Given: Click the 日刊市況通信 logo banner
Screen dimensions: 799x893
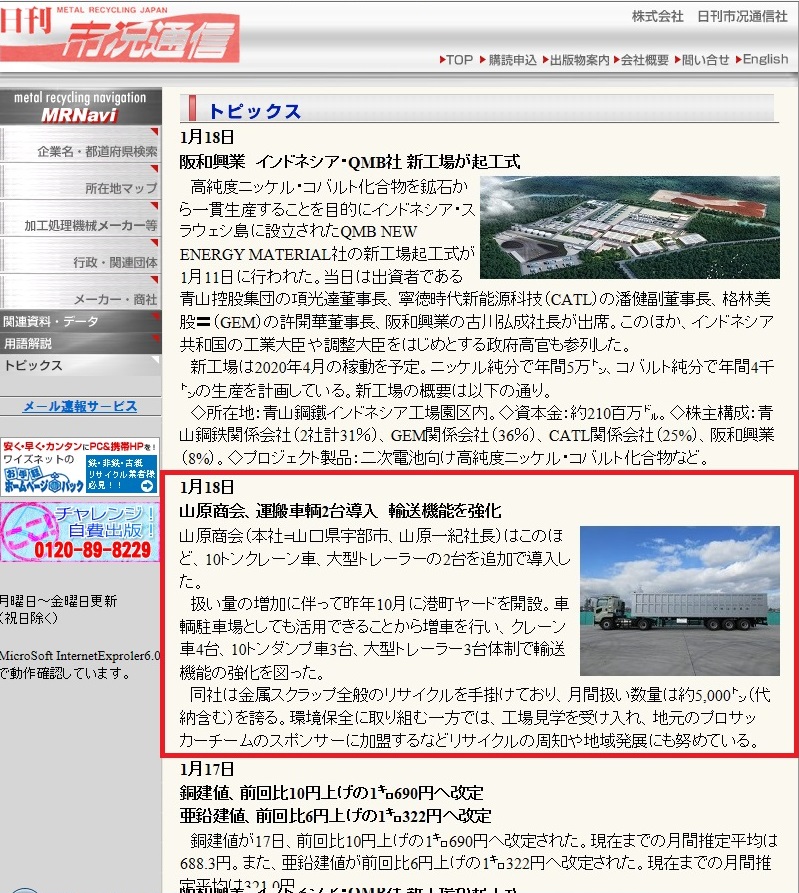Looking at the screenshot, I should [x=120, y=34].
